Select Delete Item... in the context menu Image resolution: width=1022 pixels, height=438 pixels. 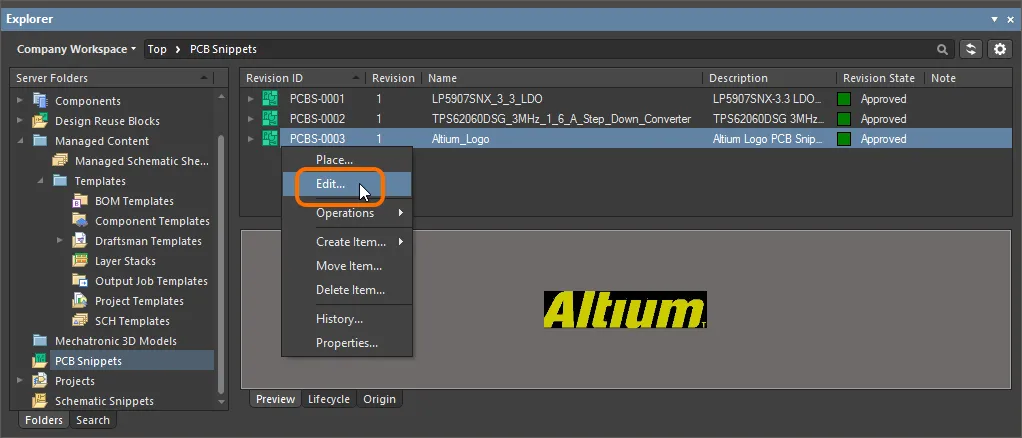tap(347, 290)
